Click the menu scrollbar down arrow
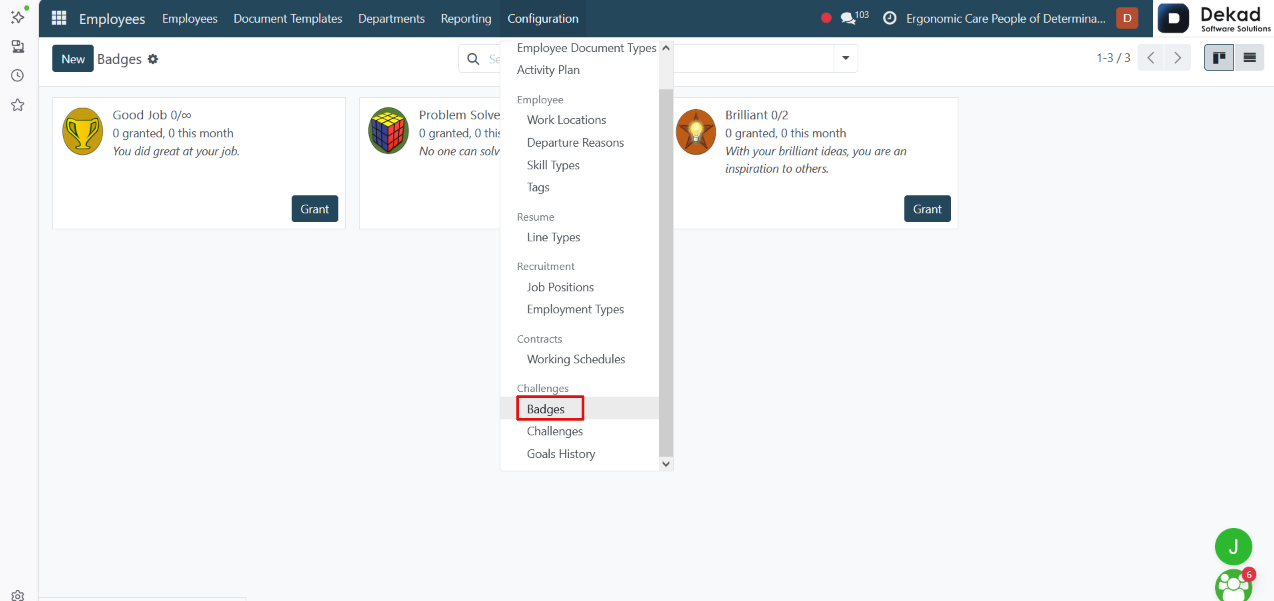The width and height of the screenshot is (1274, 601). pyautogui.click(x=667, y=464)
